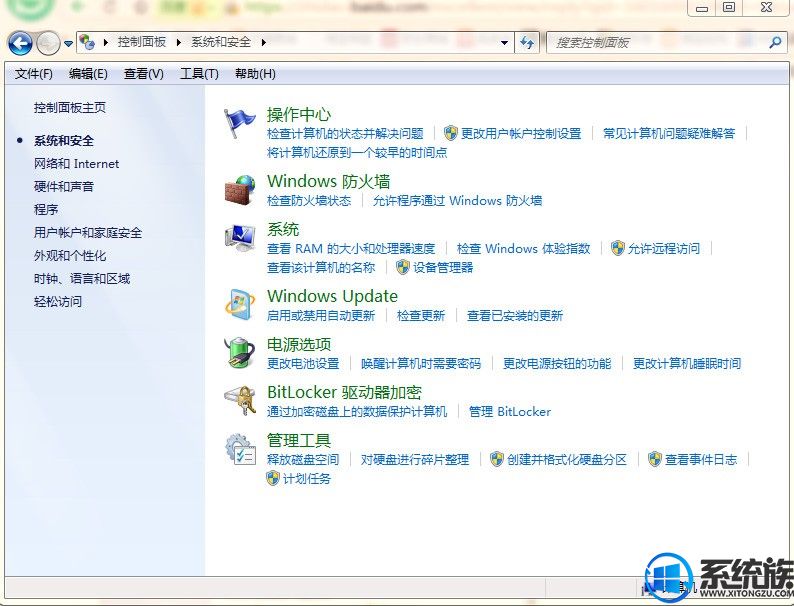
Task: Click the Action Center flag icon
Action: coord(240,123)
